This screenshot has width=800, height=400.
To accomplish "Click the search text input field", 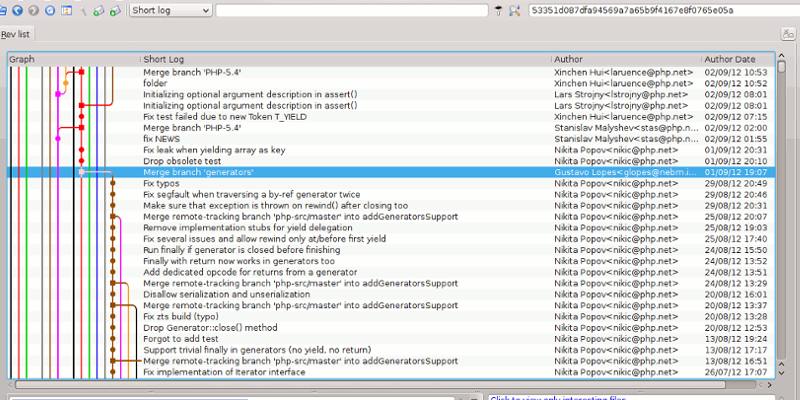I will coord(355,10).
